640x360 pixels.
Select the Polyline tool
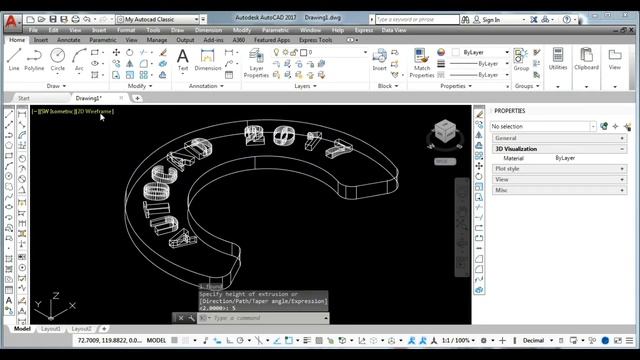34,59
